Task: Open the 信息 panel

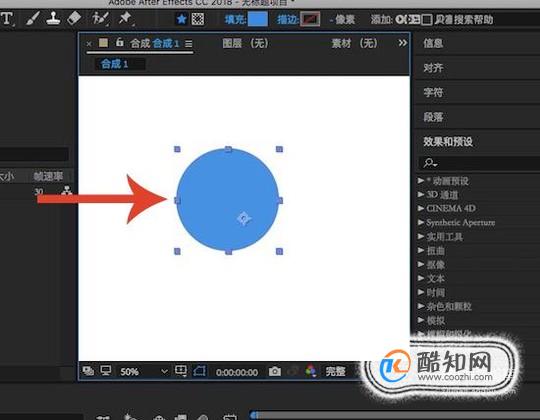Action: click(433, 43)
